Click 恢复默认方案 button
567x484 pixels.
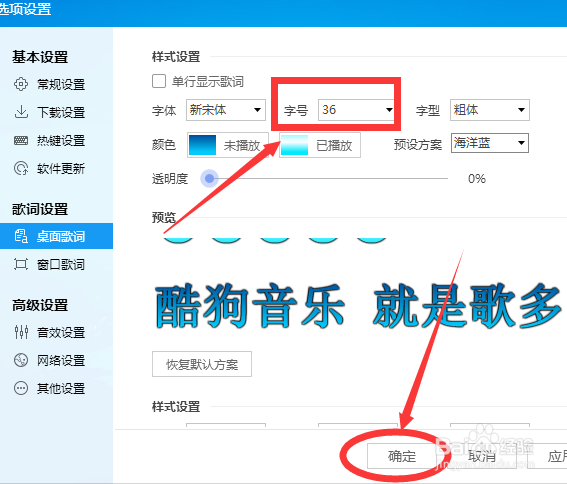coord(202,364)
